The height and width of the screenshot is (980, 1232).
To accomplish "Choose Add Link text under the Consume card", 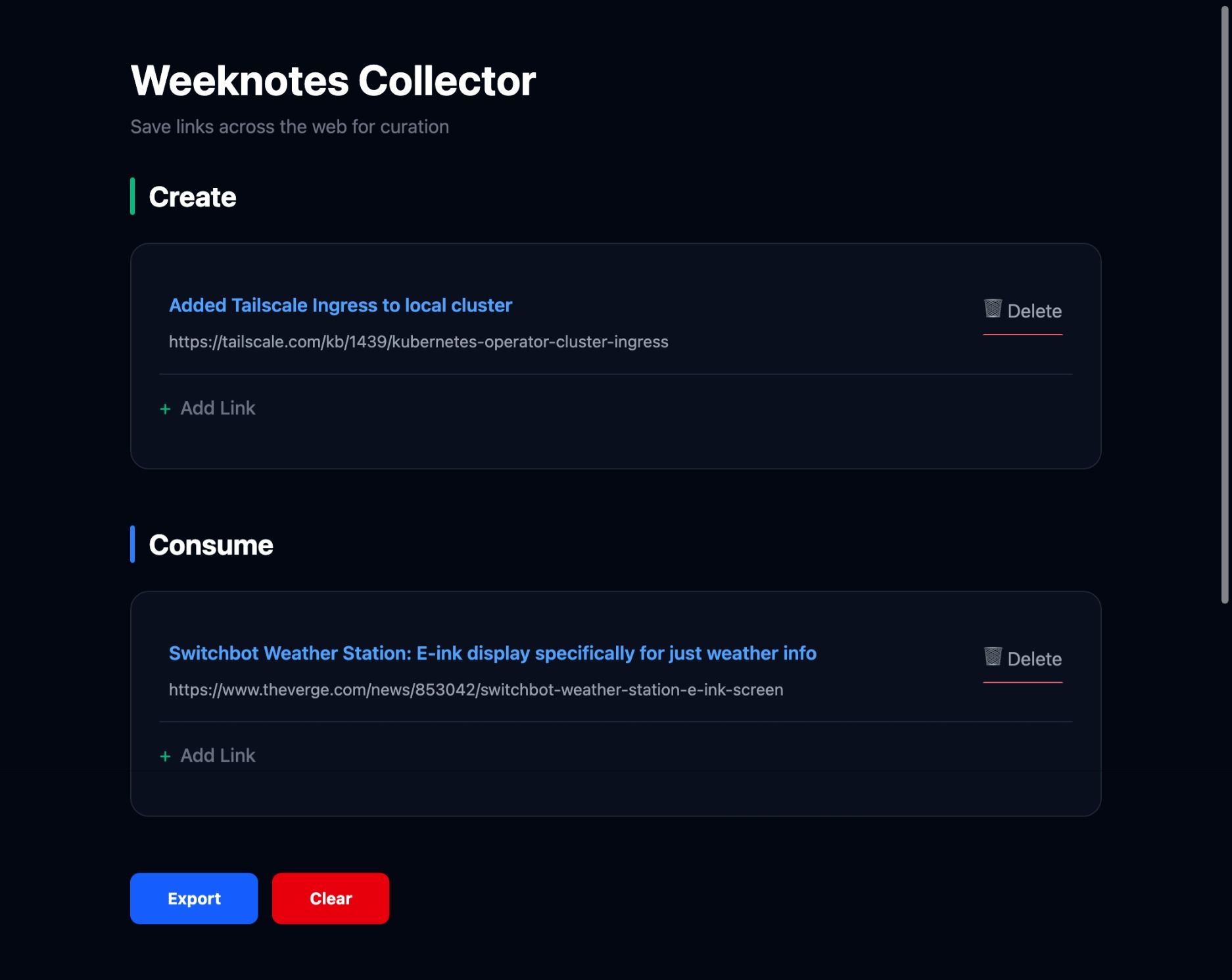I will [218, 756].
